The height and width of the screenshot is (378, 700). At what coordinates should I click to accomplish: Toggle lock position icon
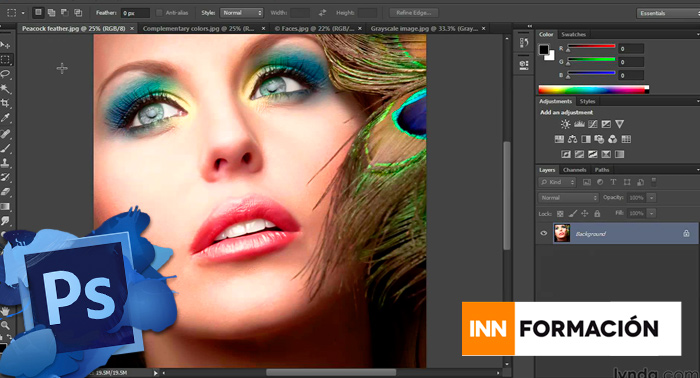coord(584,214)
